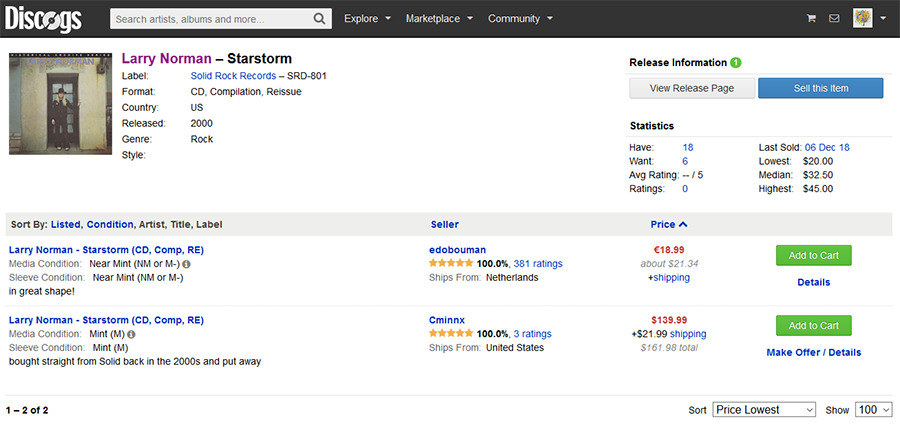Select the '1 – 2 of 2' results count
The image size is (900, 428).
[x=27, y=410]
